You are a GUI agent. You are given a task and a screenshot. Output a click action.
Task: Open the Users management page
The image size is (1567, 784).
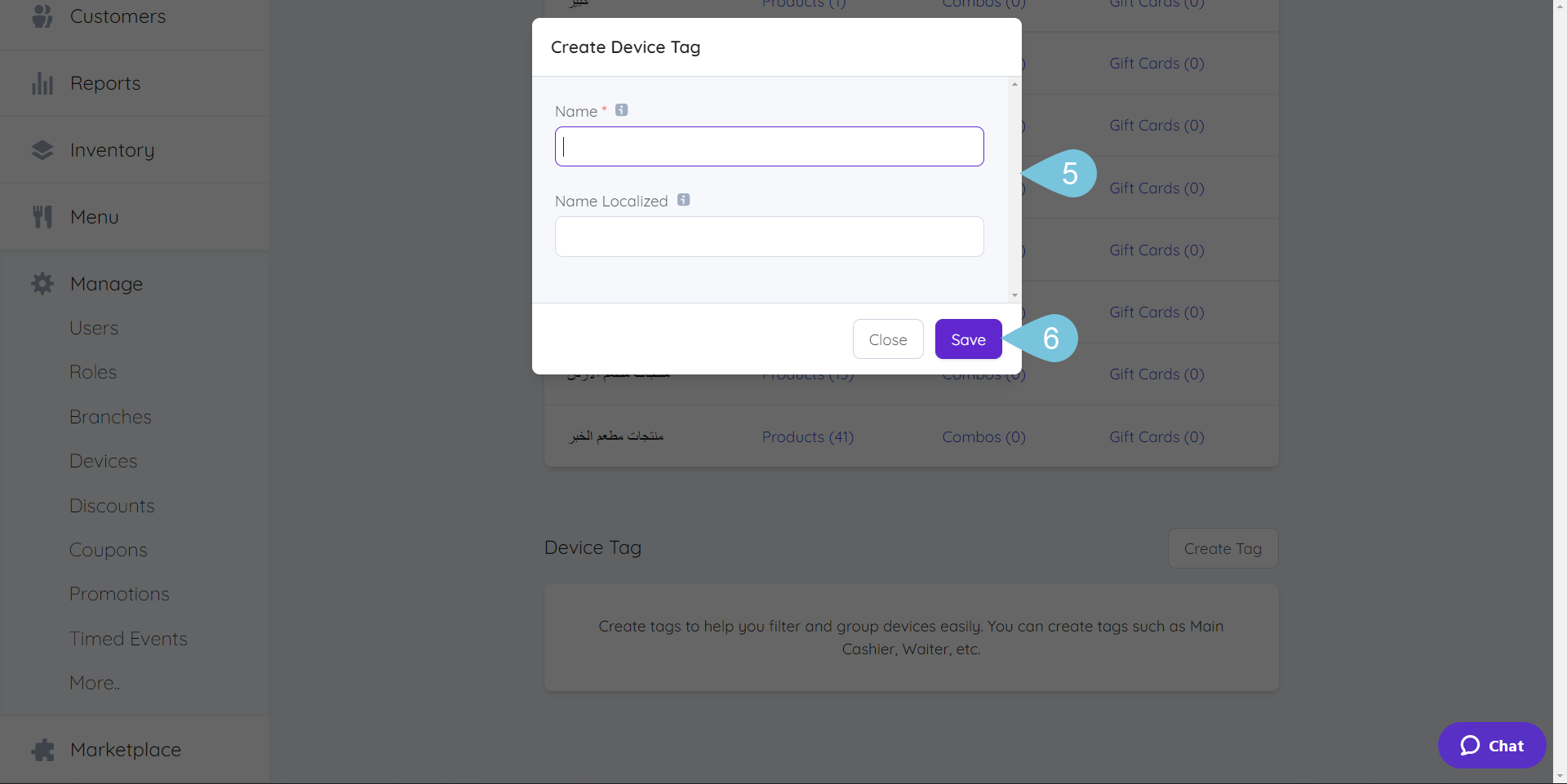pyautogui.click(x=93, y=327)
